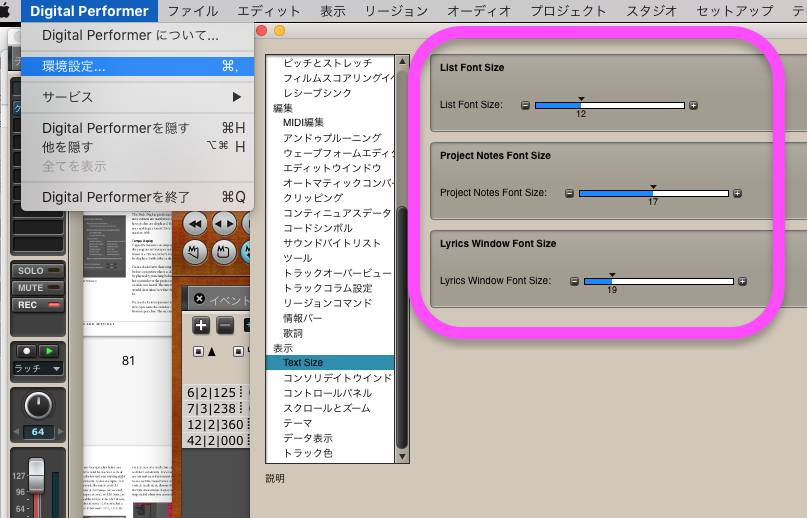Open the スタジオ menu

(651, 11)
